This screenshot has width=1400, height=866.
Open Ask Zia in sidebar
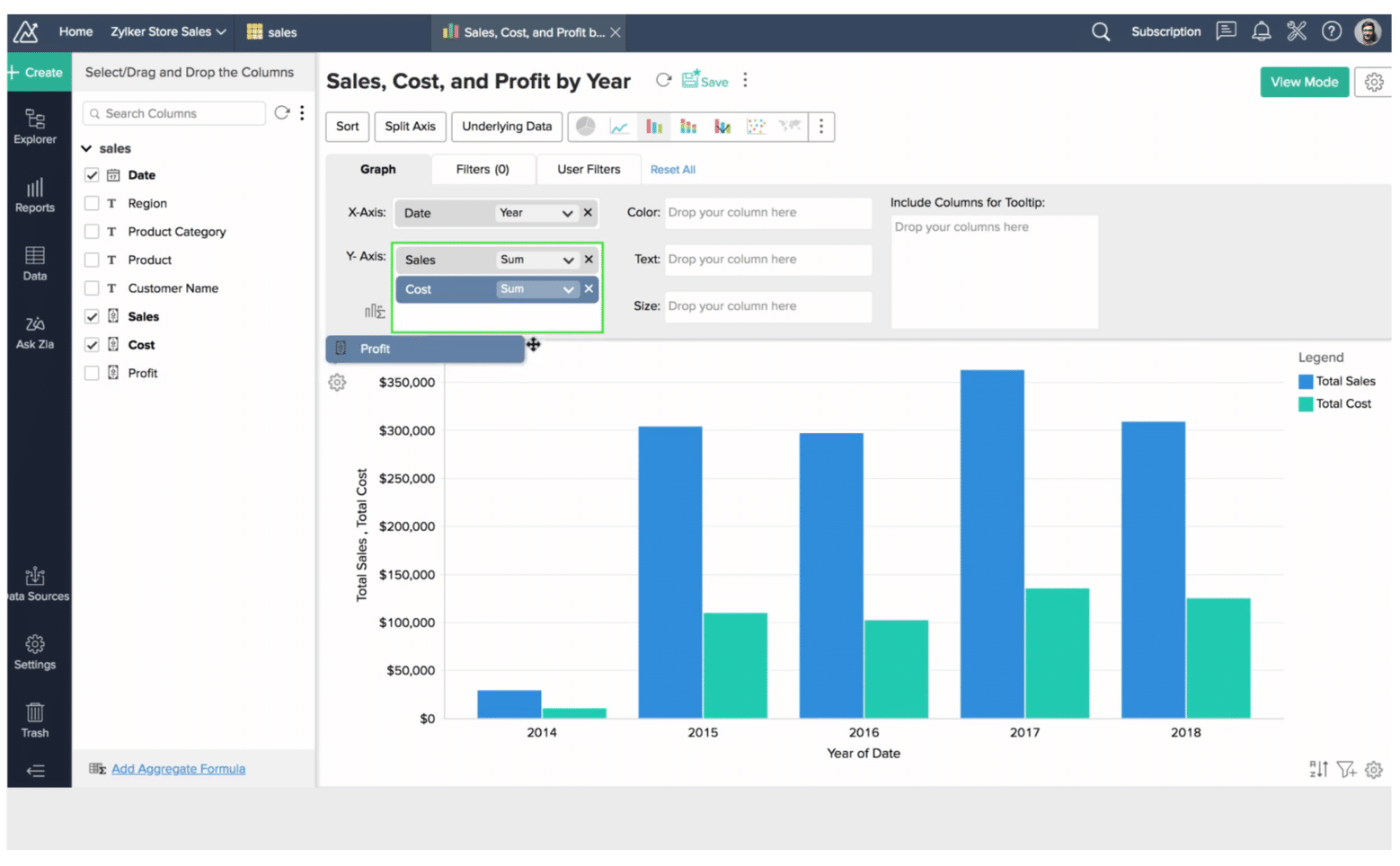point(35,331)
